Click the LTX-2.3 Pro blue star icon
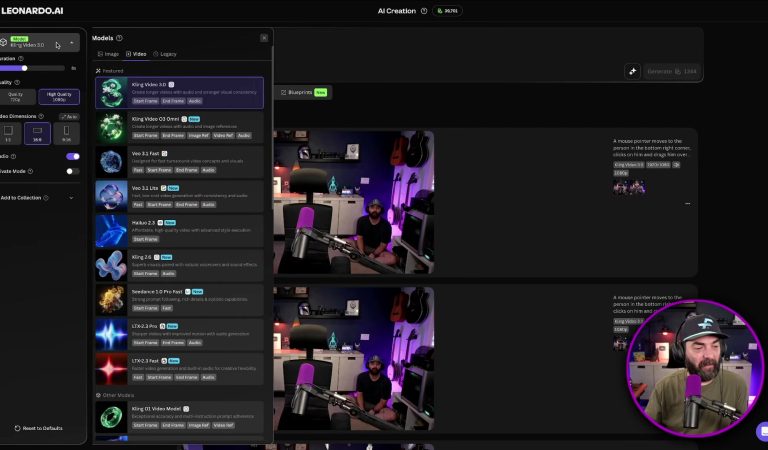 point(112,334)
